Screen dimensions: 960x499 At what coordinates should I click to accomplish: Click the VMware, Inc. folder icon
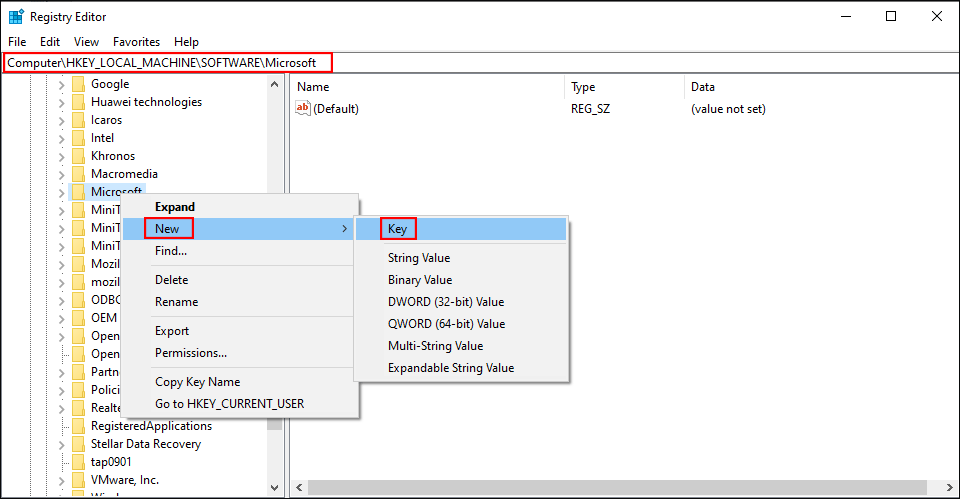(78, 480)
